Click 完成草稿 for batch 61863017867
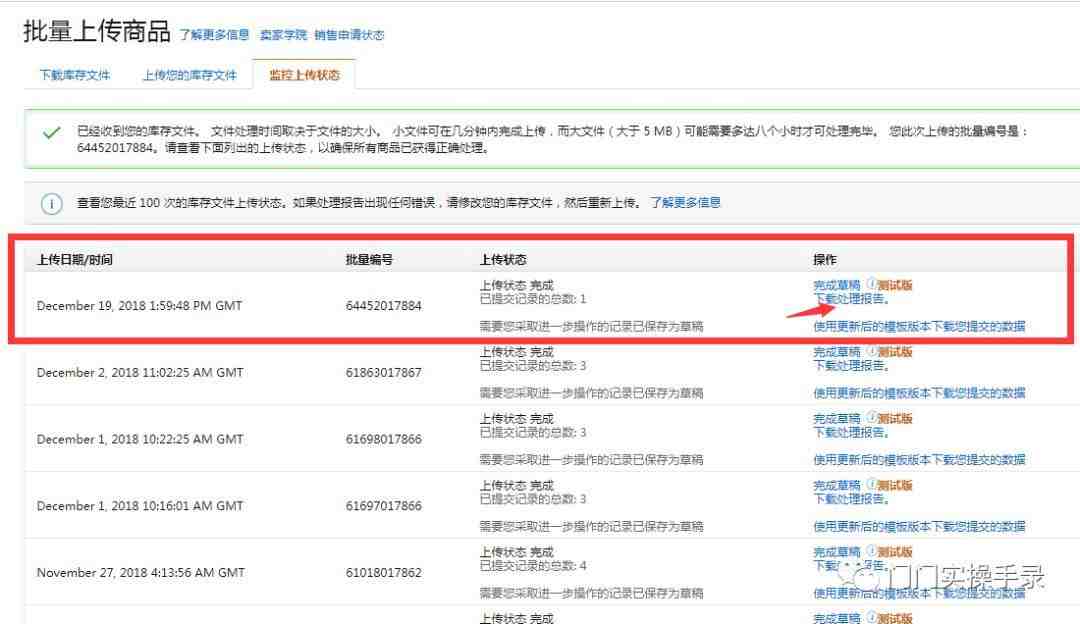 pos(837,351)
